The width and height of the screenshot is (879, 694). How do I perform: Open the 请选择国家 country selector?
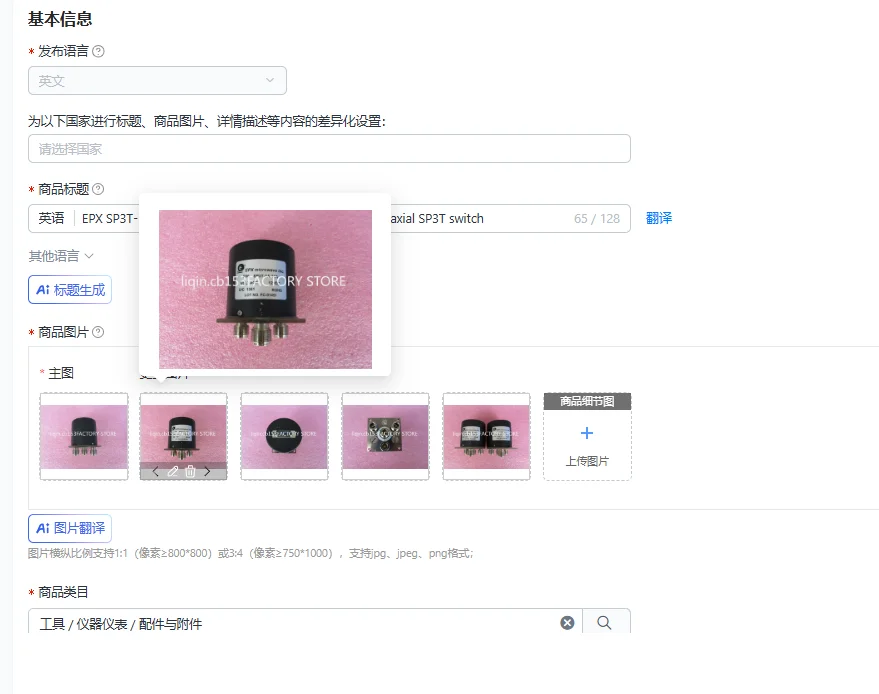(x=330, y=149)
